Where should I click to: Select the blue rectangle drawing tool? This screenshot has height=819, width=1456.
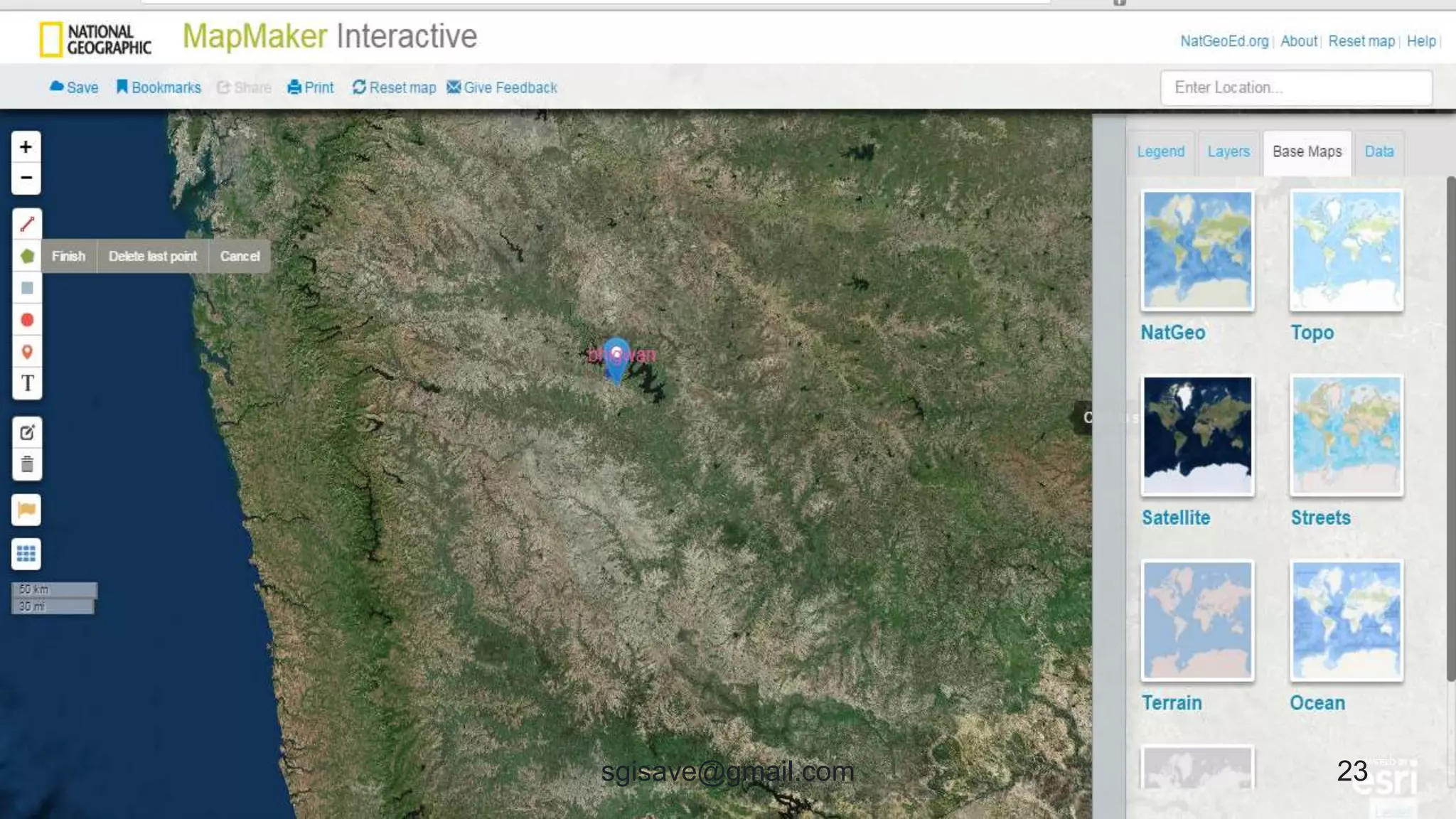[x=27, y=288]
